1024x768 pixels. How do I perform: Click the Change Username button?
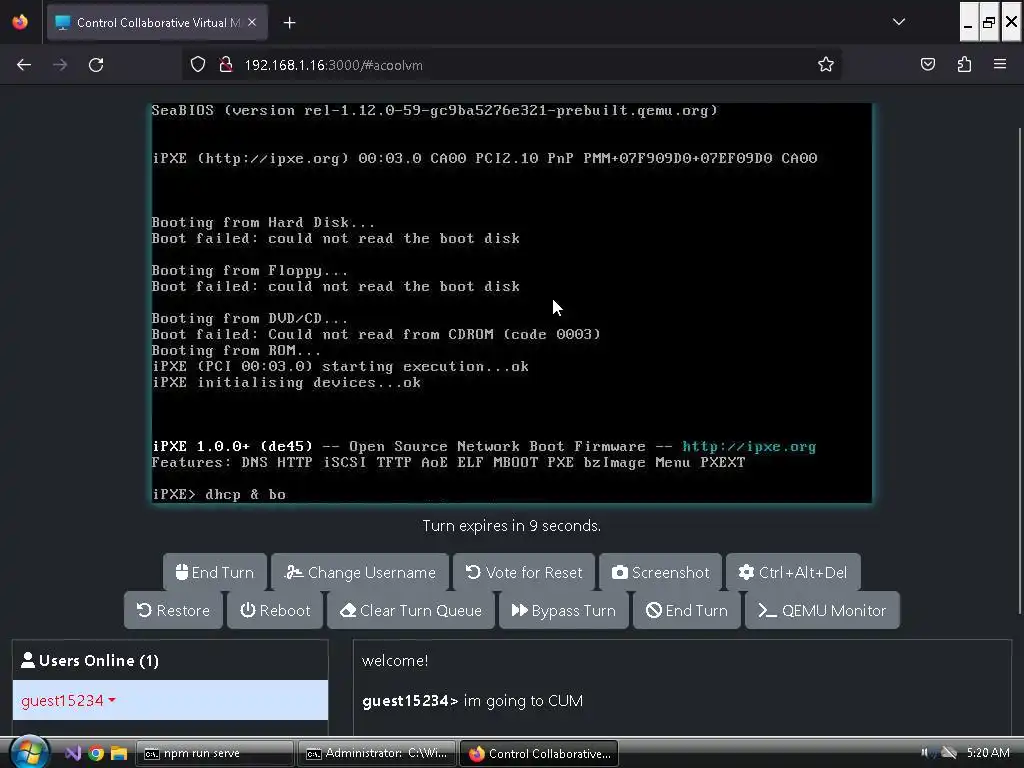pyautogui.click(x=360, y=573)
